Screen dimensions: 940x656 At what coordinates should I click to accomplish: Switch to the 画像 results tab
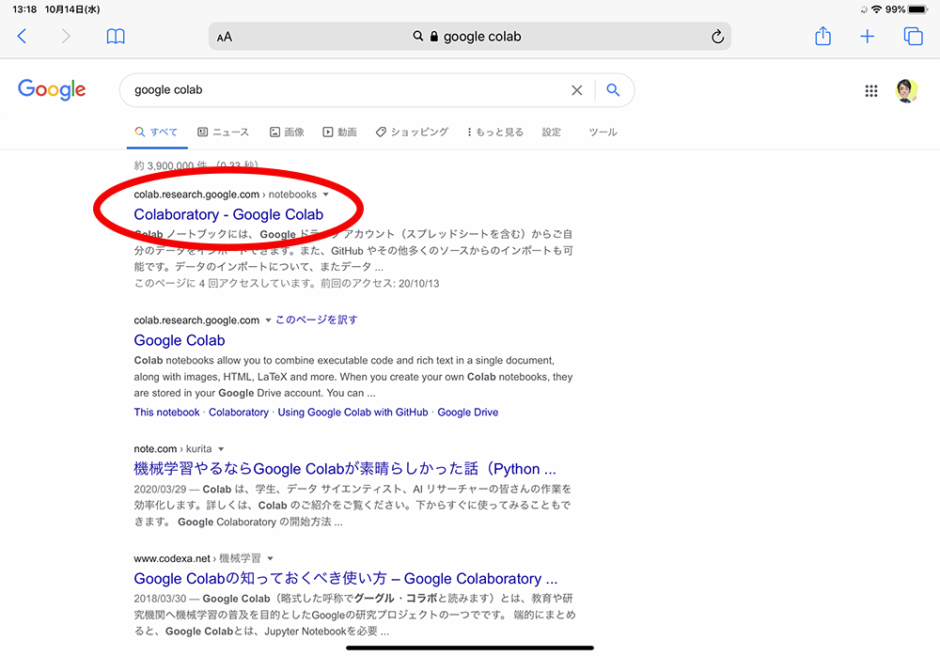click(x=287, y=131)
